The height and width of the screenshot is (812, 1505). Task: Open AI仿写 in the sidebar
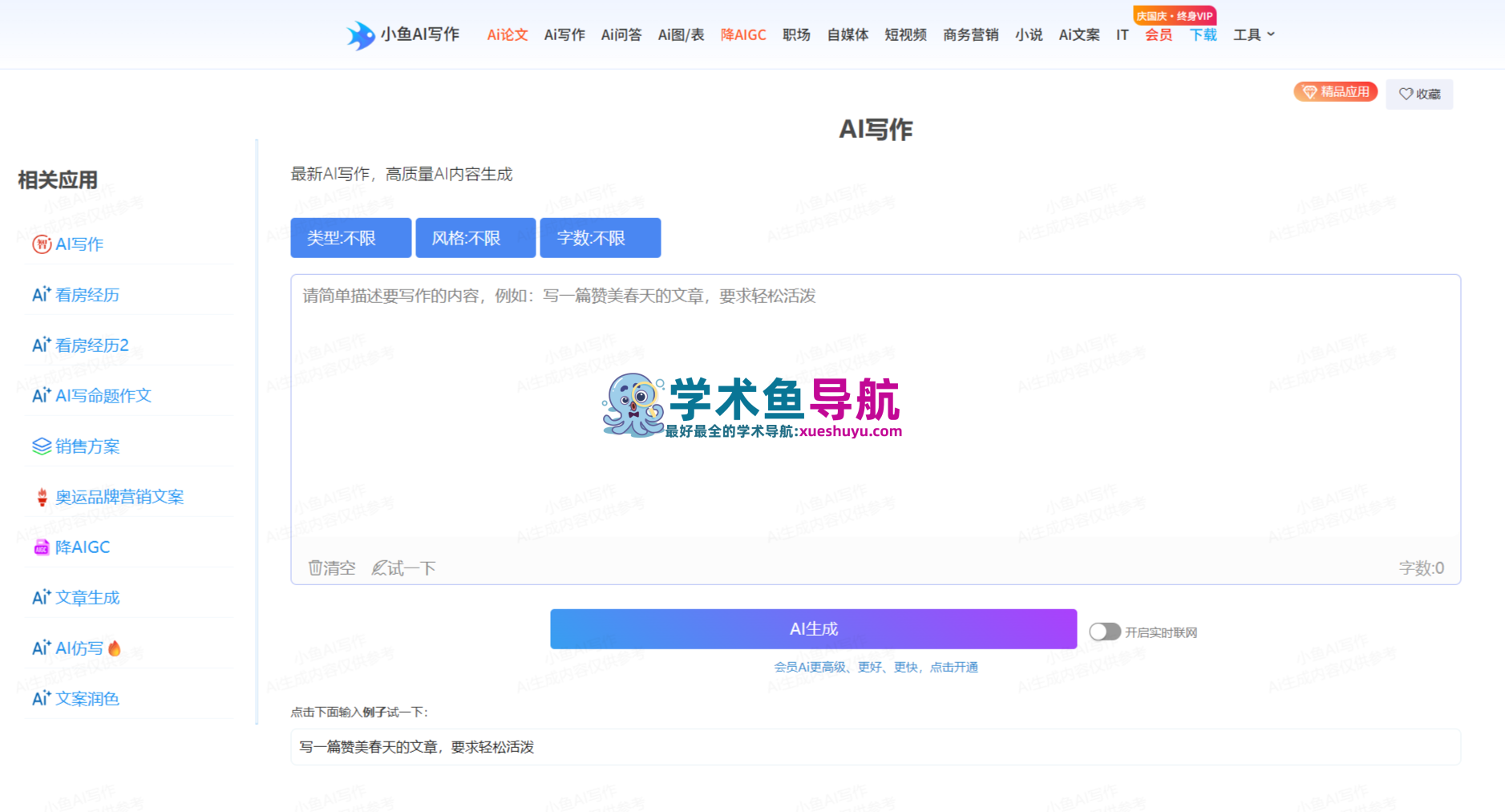coord(79,648)
